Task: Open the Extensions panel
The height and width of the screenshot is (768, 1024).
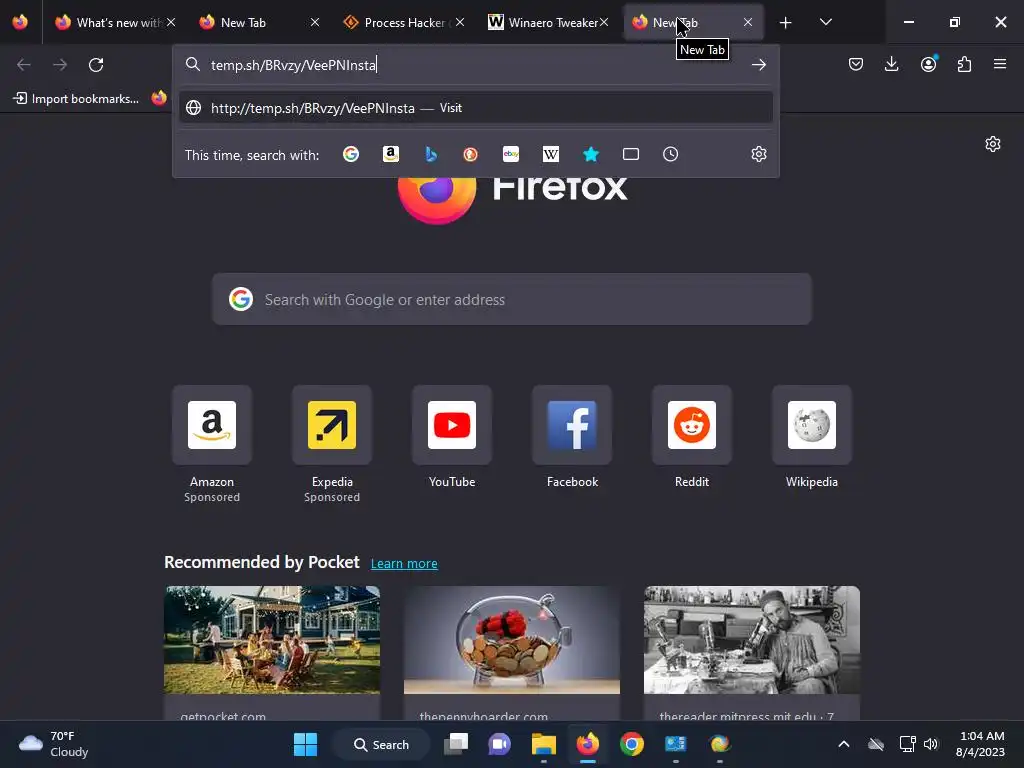Action: [x=964, y=64]
